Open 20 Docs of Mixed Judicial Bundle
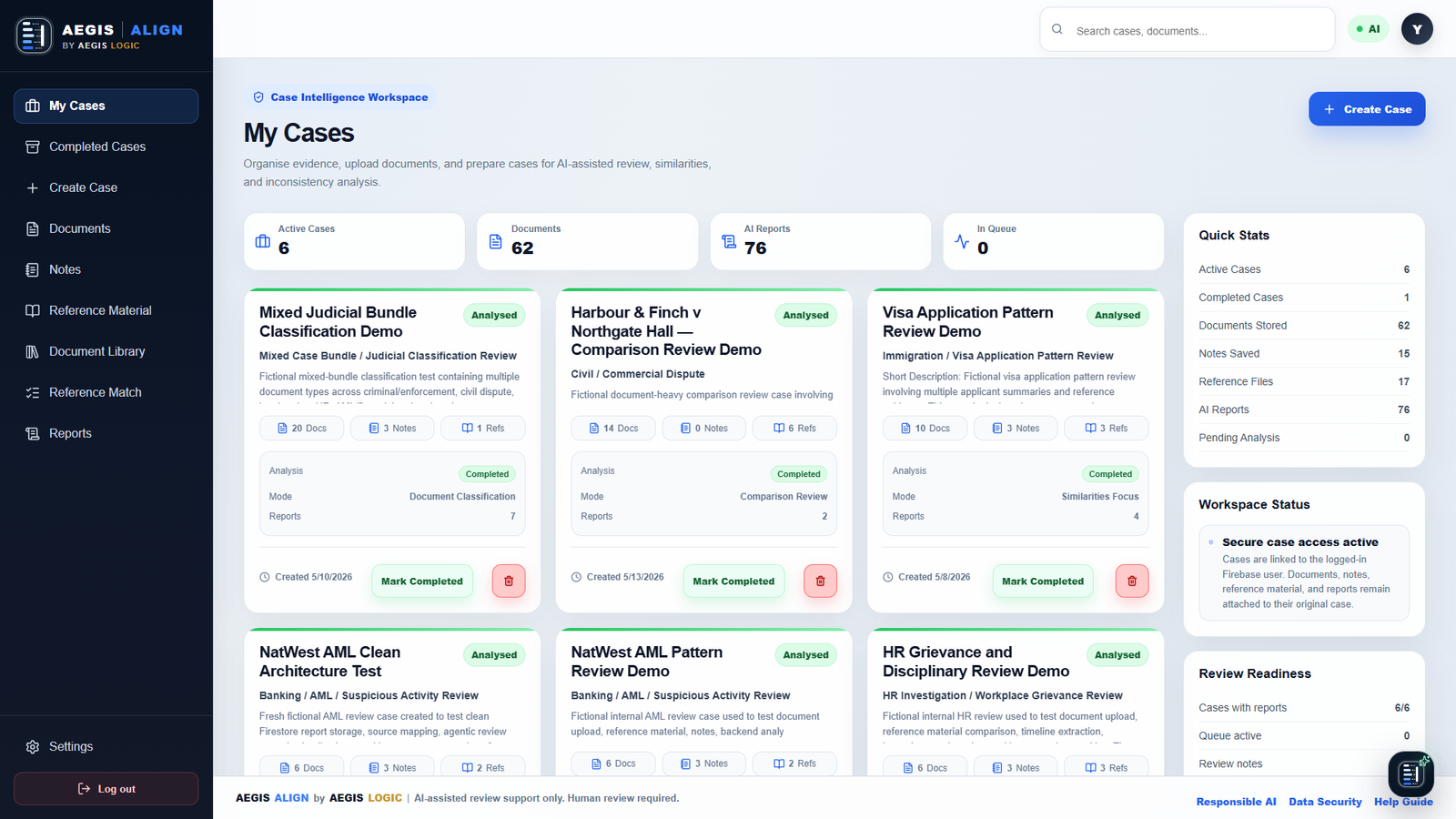1456x819 pixels. click(302, 429)
